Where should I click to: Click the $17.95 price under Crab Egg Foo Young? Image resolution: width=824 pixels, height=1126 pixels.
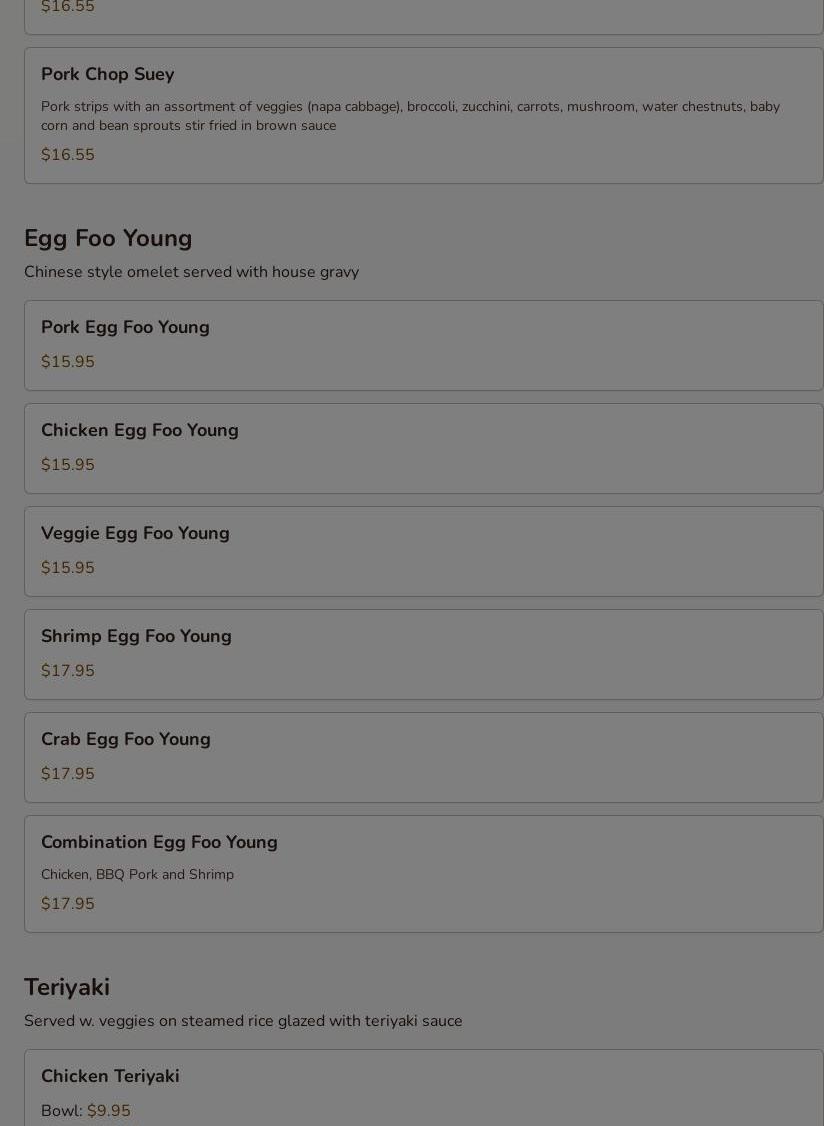68,774
